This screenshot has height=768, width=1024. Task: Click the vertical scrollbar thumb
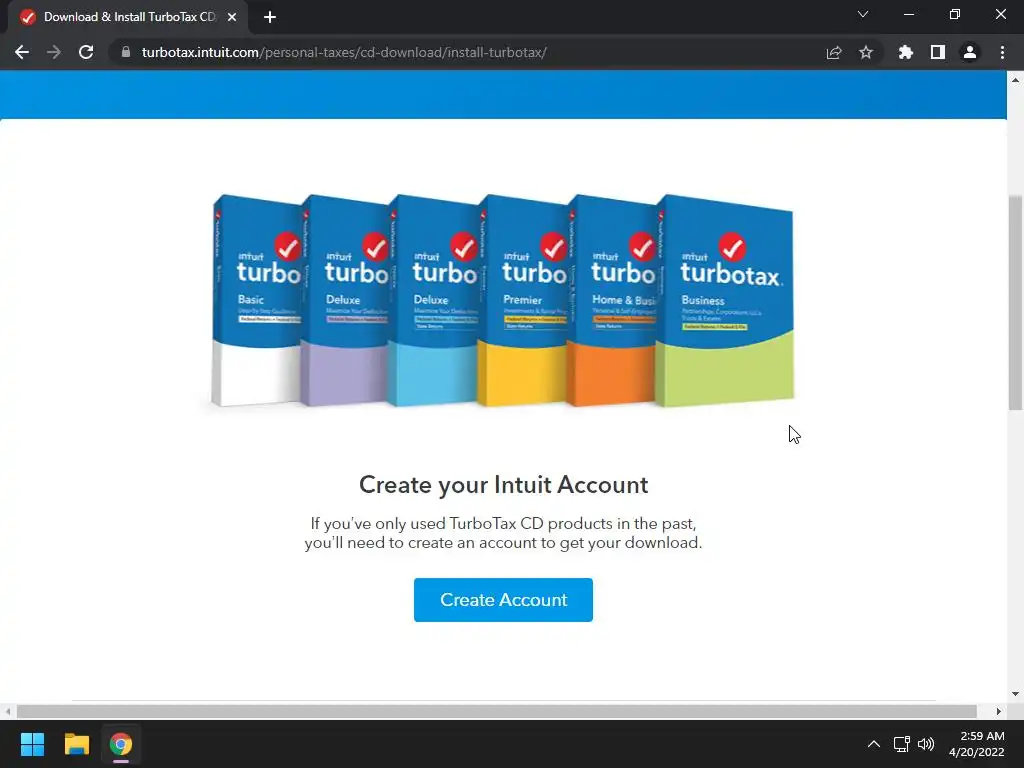tap(1015, 302)
